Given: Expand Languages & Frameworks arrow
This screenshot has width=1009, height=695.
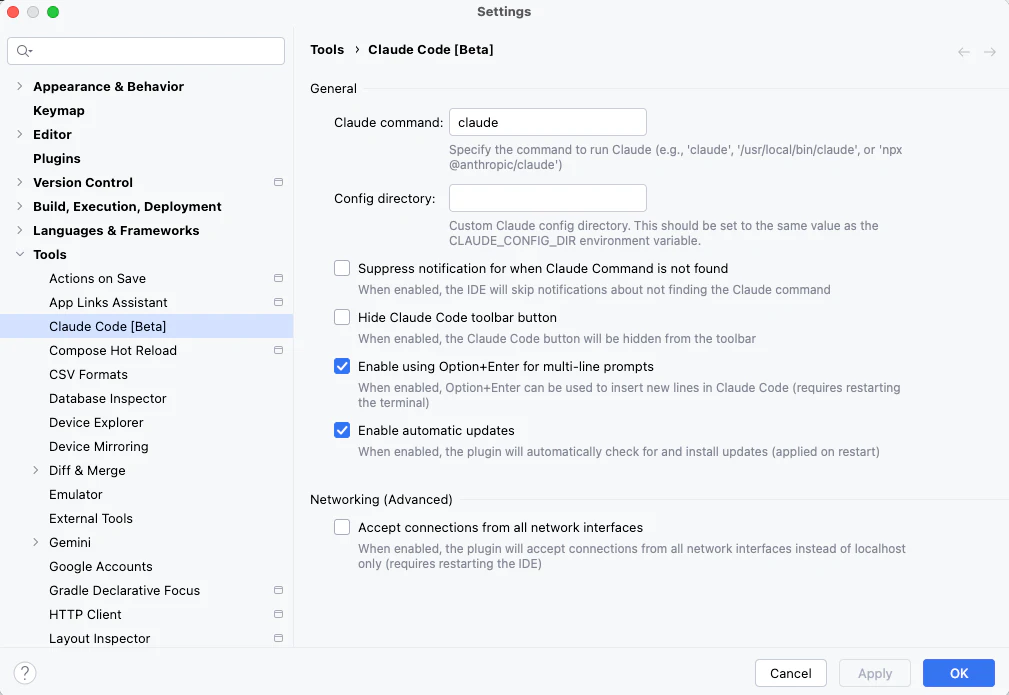Looking at the screenshot, I should pyautogui.click(x=19, y=230).
